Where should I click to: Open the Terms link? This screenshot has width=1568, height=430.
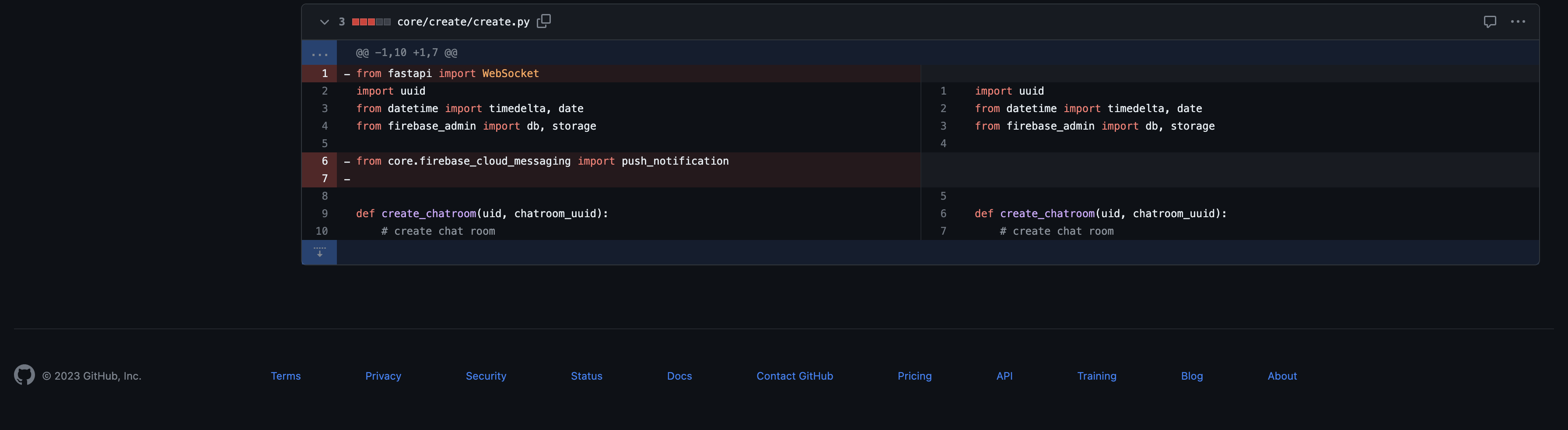pyautogui.click(x=286, y=376)
